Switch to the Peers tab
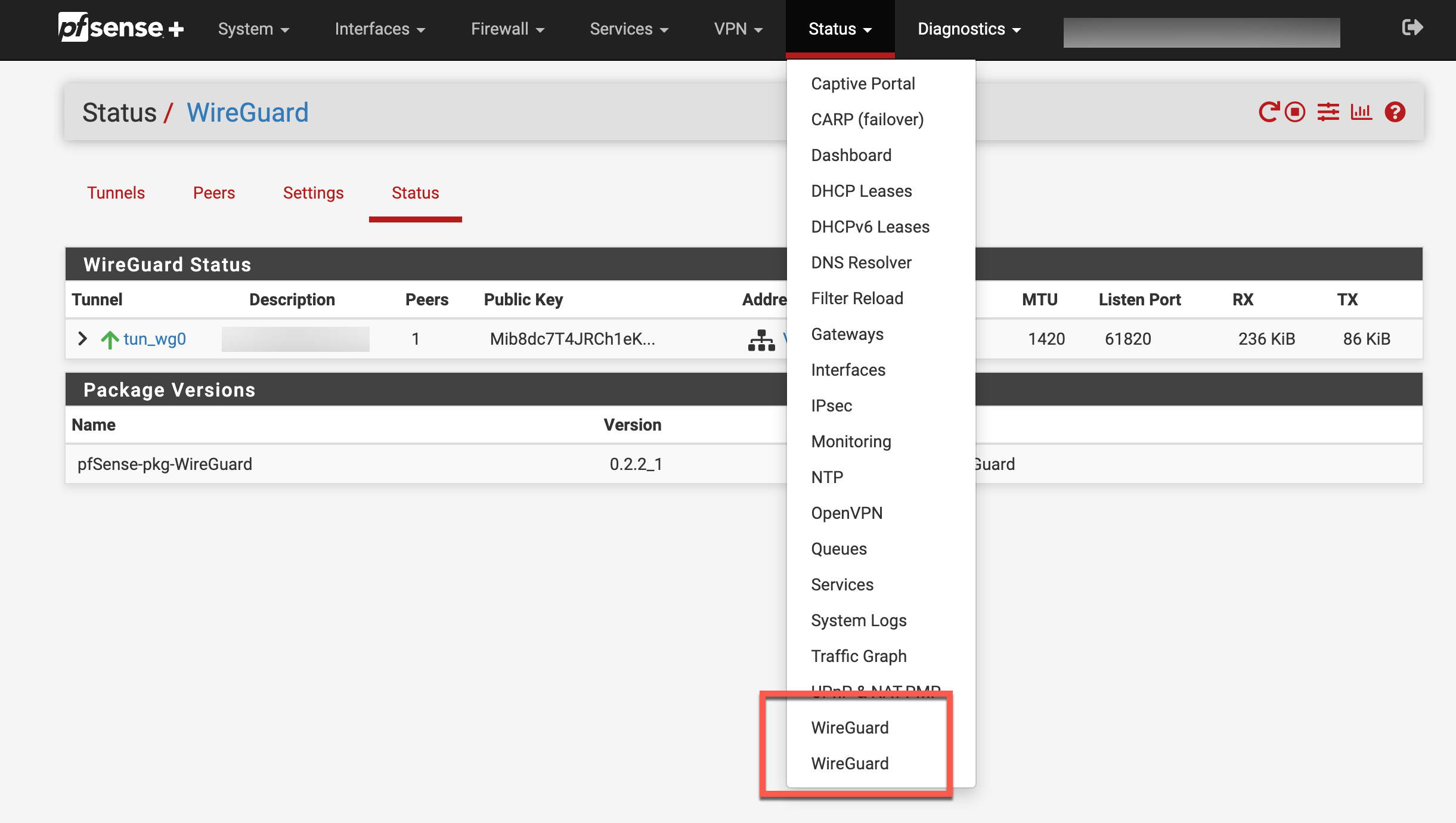The width and height of the screenshot is (1456, 823). click(x=214, y=193)
